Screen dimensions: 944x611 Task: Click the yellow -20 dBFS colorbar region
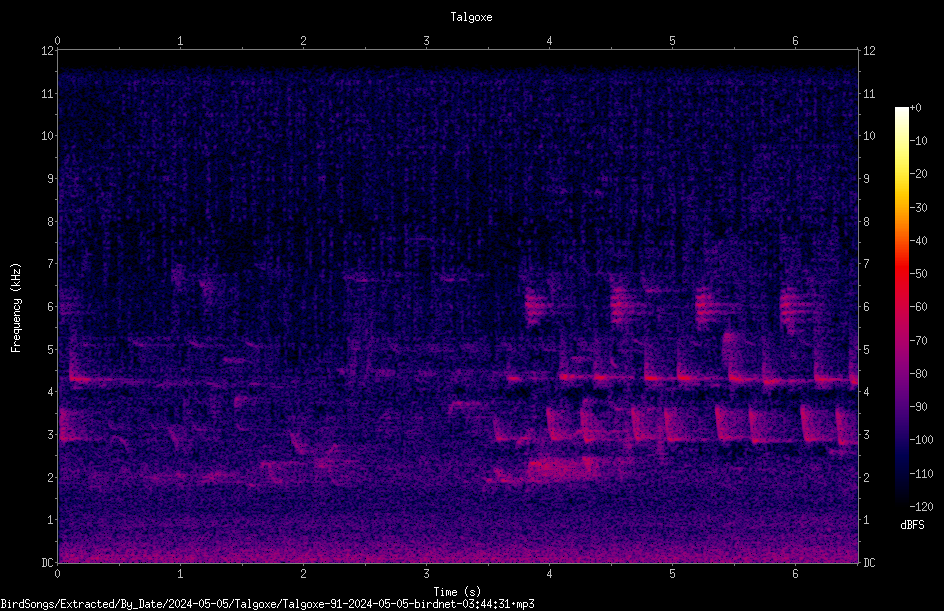pyautogui.click(x=901, y=174)
